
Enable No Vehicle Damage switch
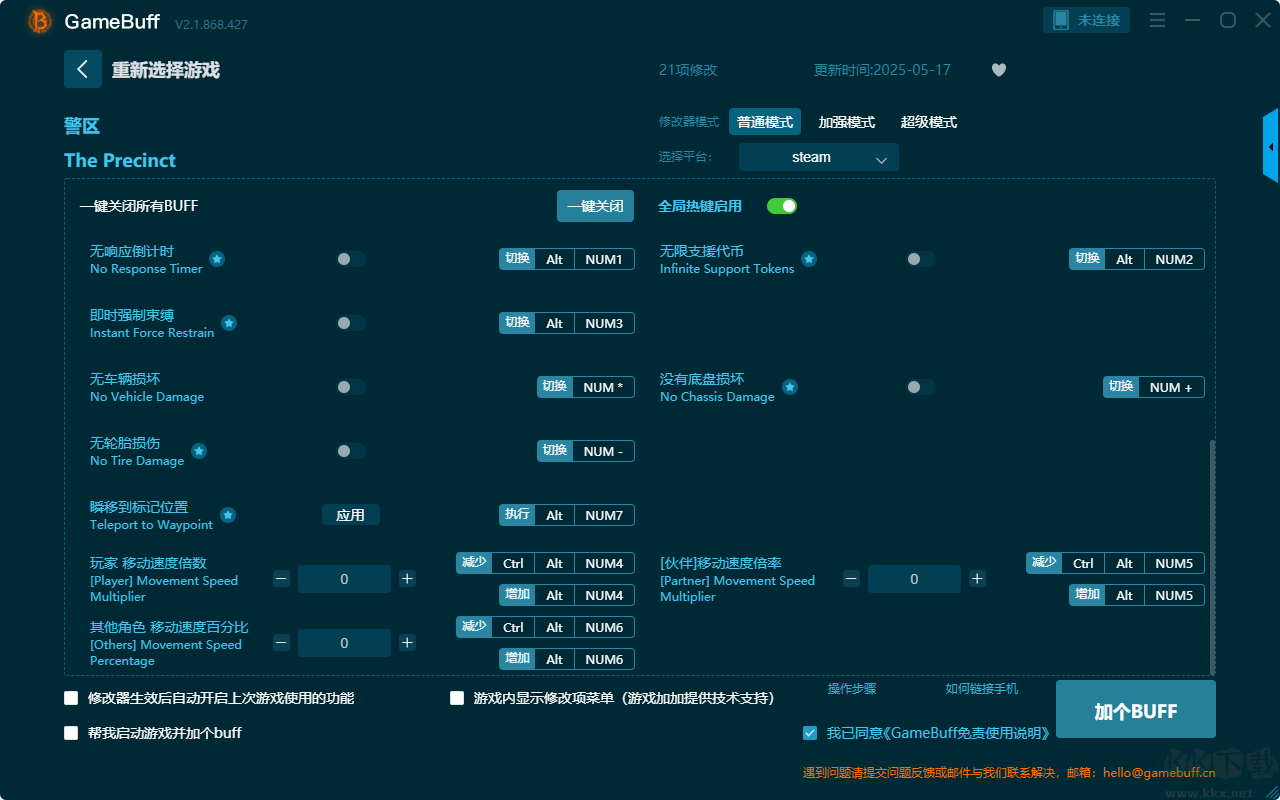(351, 387)
